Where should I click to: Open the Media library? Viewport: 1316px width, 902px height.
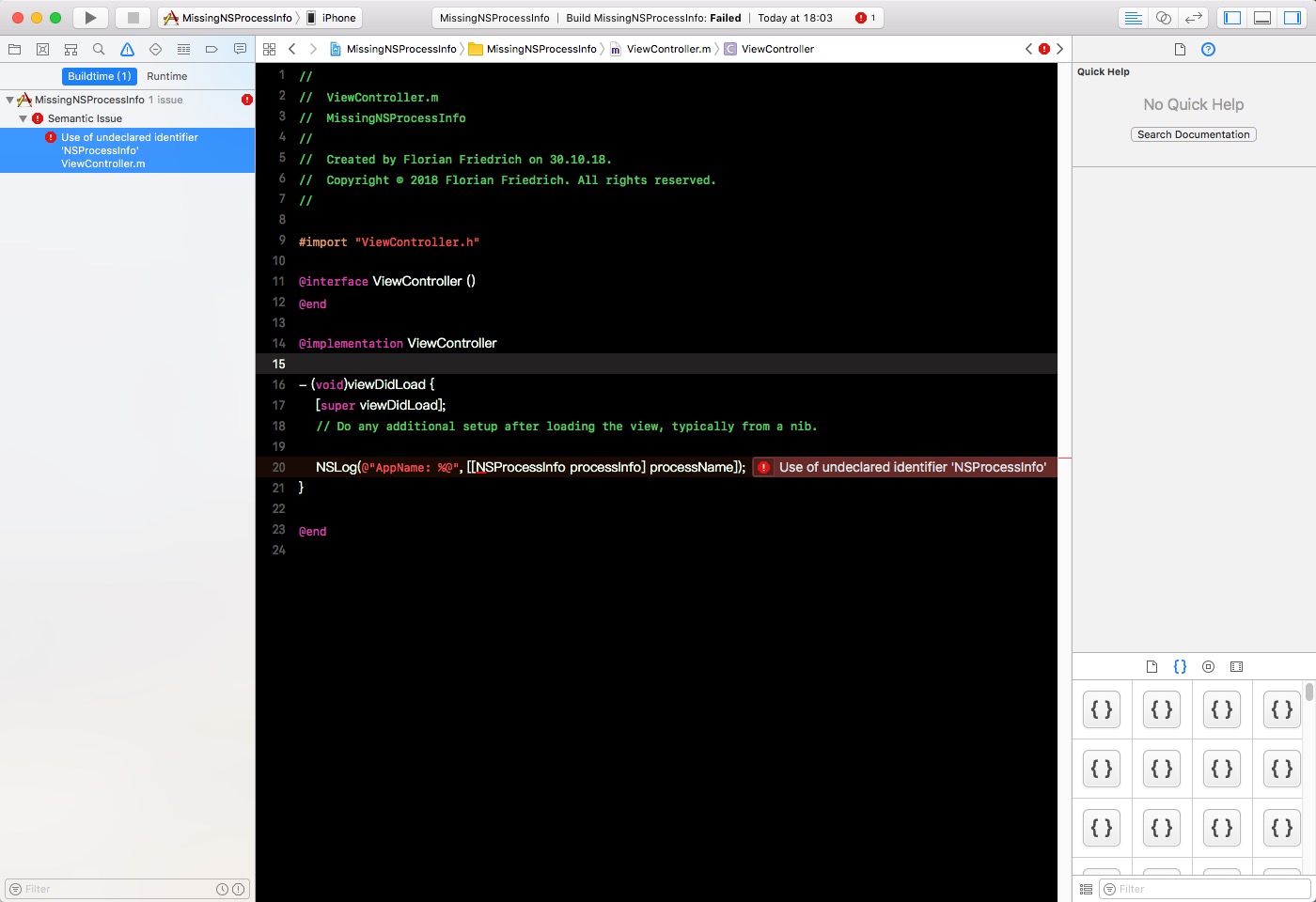(x=1236, y=666)
